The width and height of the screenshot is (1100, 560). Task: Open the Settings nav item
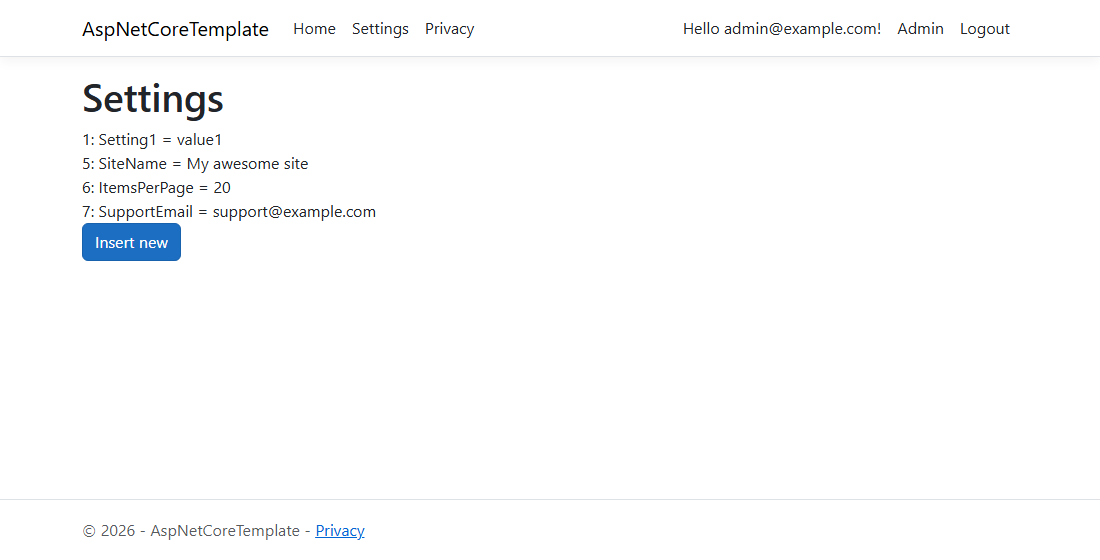click(x=380, y=29)
